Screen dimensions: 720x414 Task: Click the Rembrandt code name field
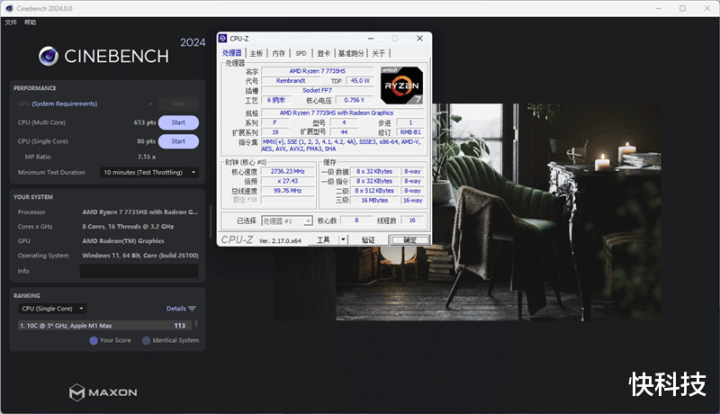(x=291, y=81)
